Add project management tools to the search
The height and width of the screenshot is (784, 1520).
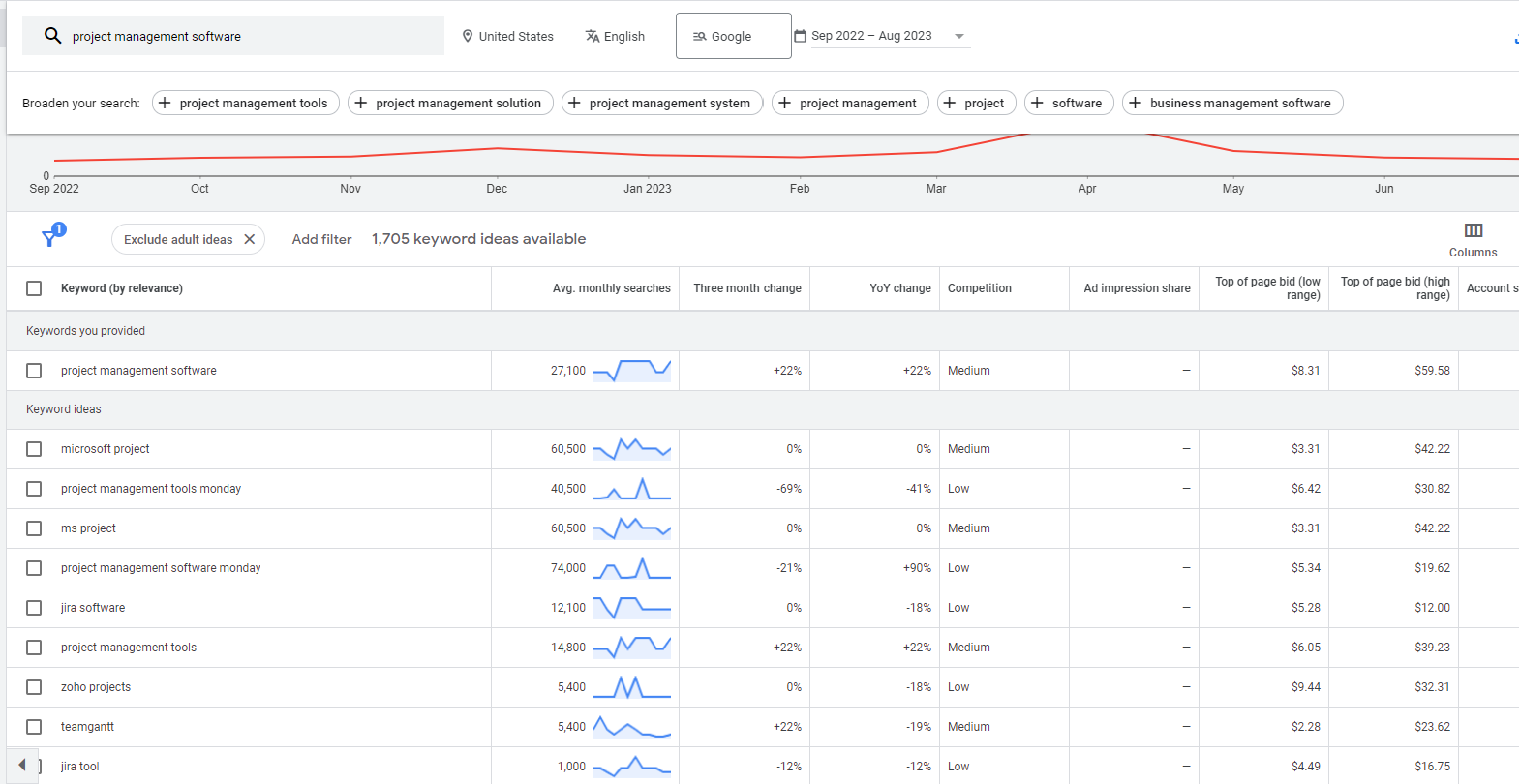(246, 103)
